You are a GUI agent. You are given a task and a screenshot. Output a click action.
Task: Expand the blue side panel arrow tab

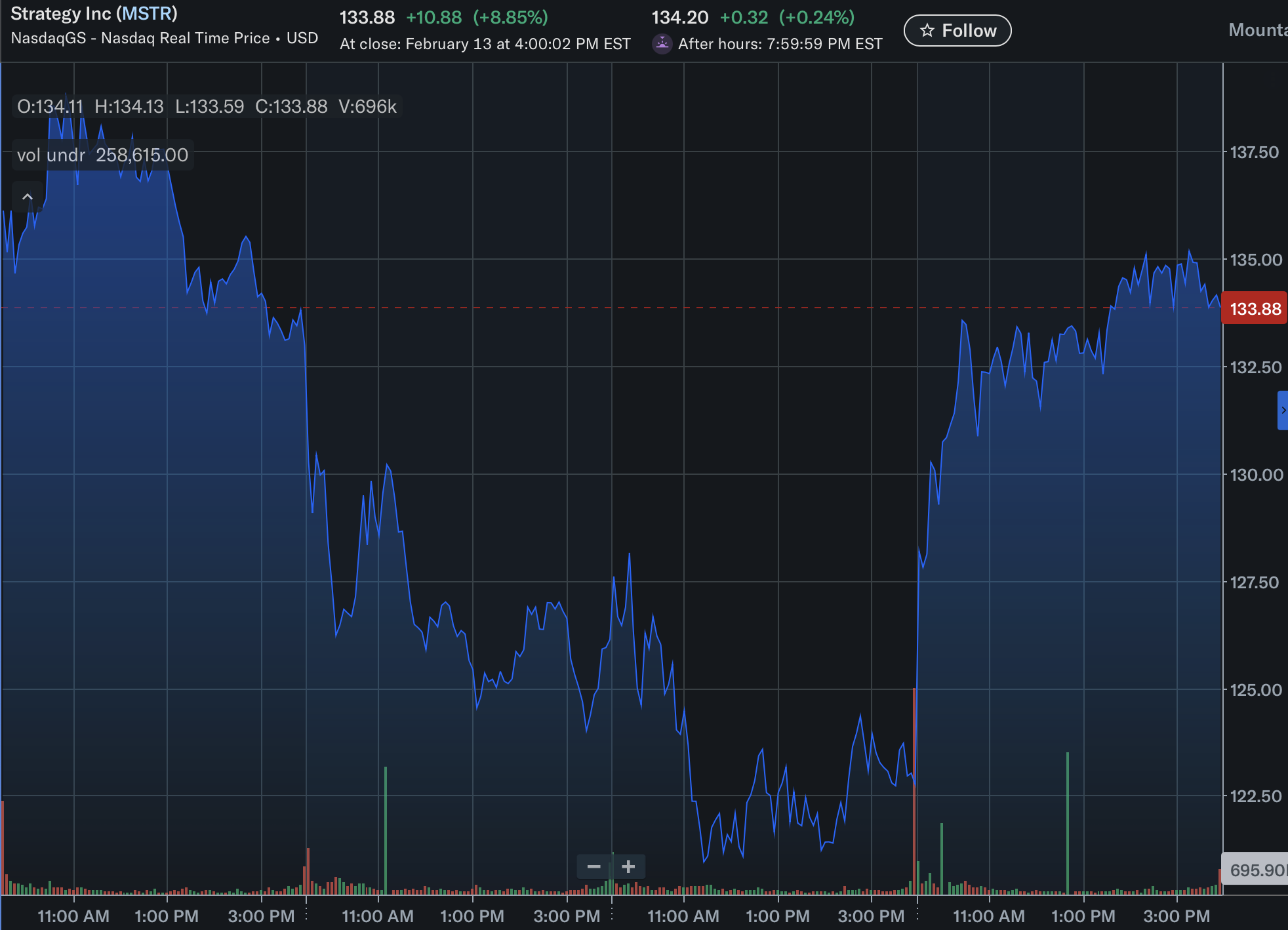coord(1283,411)
